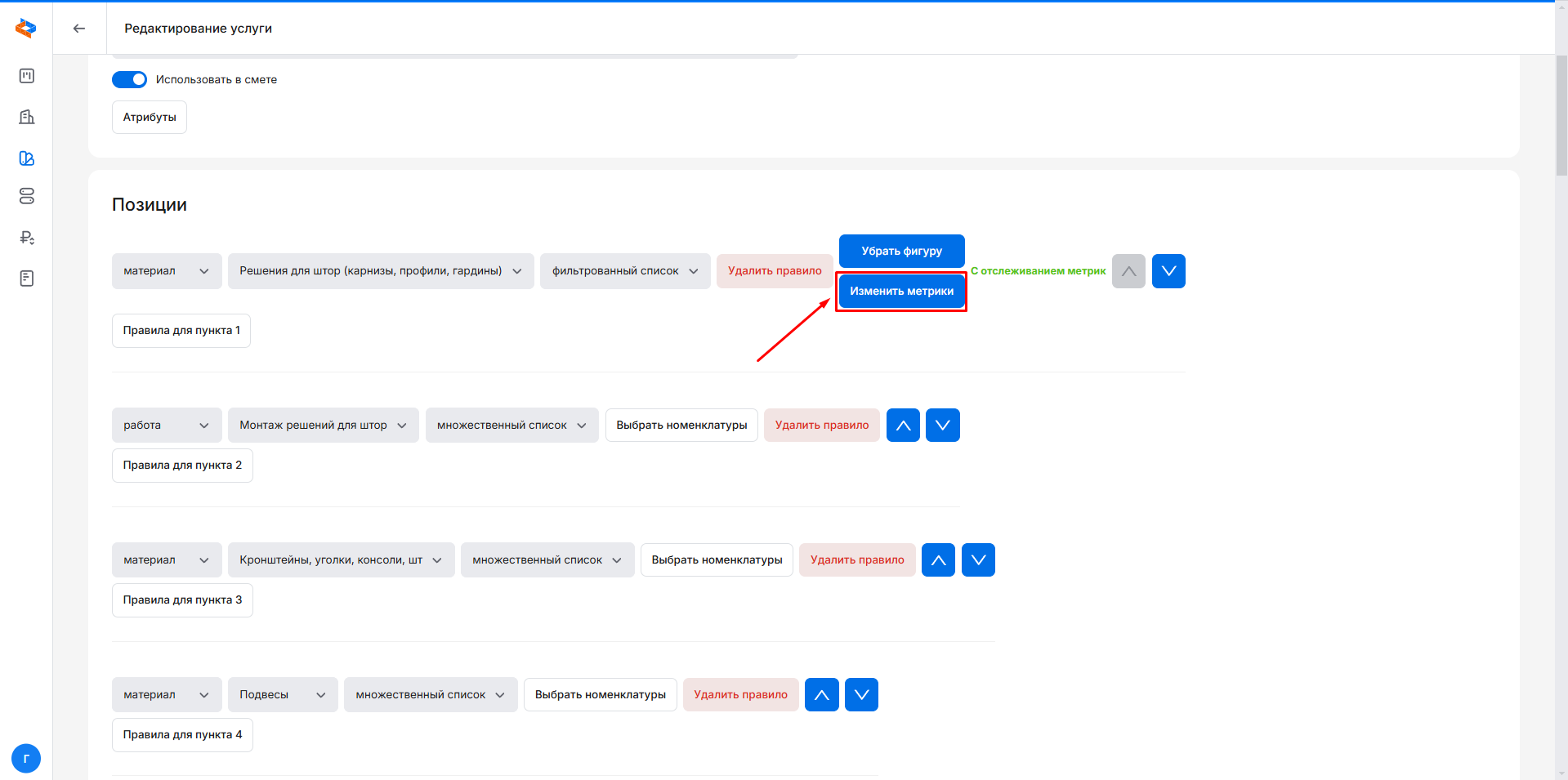The width and height of the screenshot is (1568, 780).
Task: Open the buildings sidebar icon
Action: pyautogui.click(x=27, y=117)
